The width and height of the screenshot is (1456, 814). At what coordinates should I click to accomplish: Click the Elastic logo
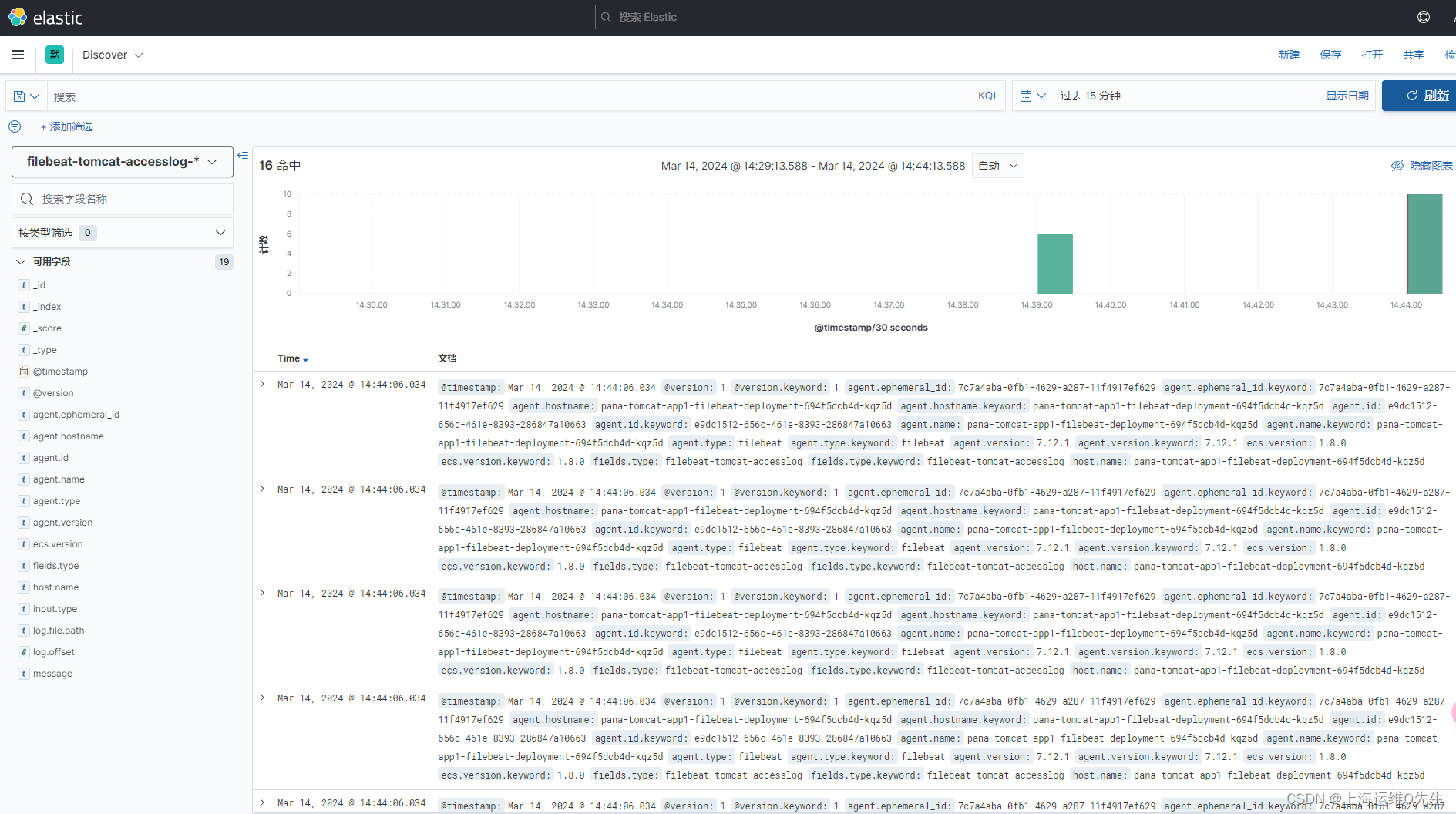(x=45, y=18)
